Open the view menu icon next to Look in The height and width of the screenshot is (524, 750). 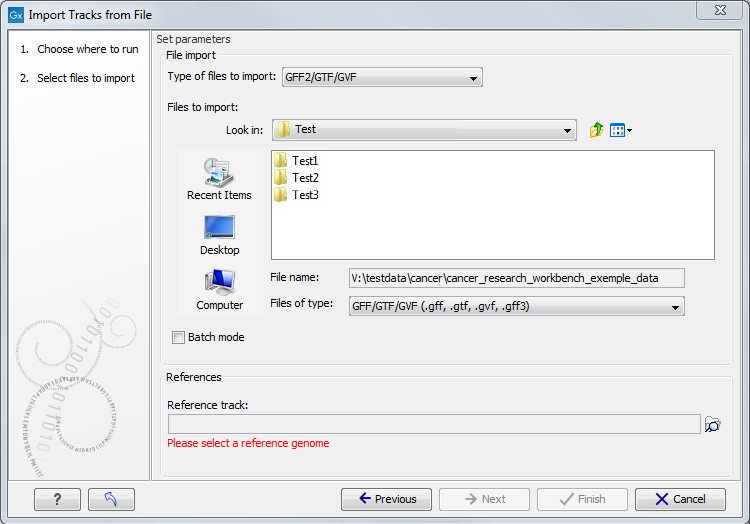click(x=620, y=130)
